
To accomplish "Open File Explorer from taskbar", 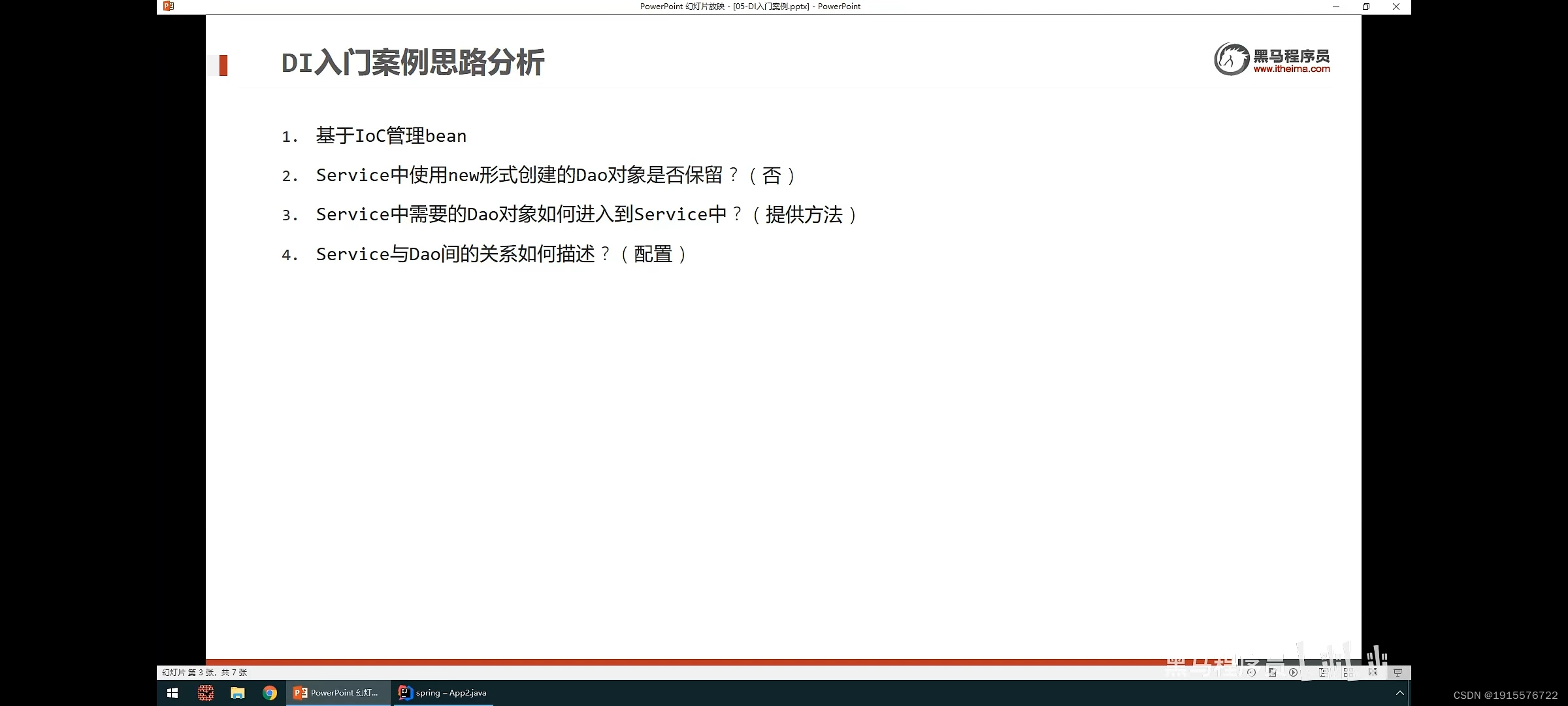I will (238, 693).
